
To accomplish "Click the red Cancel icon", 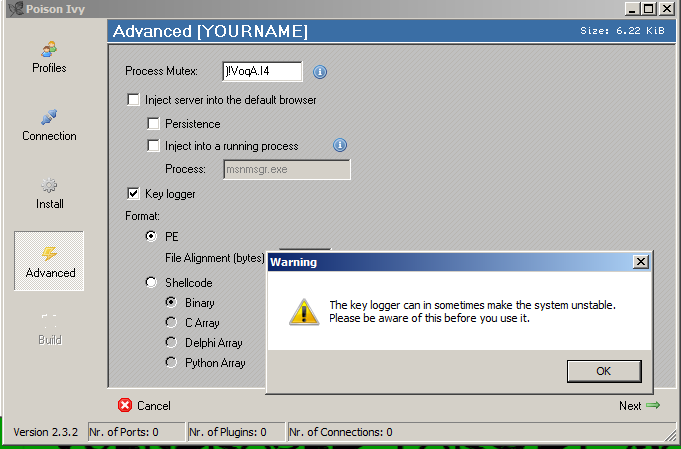I will [125, 405].
